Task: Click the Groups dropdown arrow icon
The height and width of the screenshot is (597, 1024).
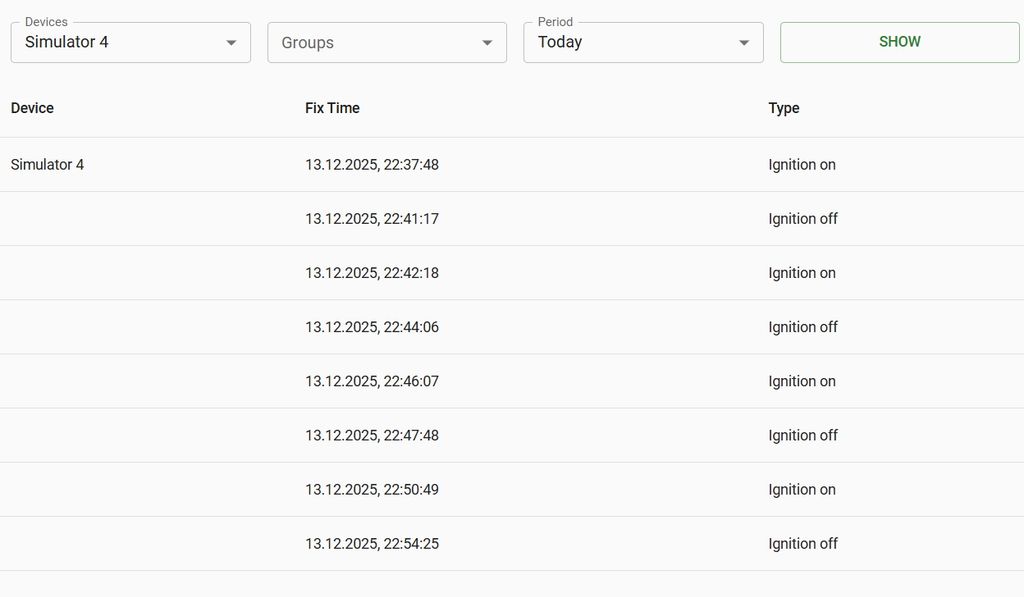Action: click(487, 43)
